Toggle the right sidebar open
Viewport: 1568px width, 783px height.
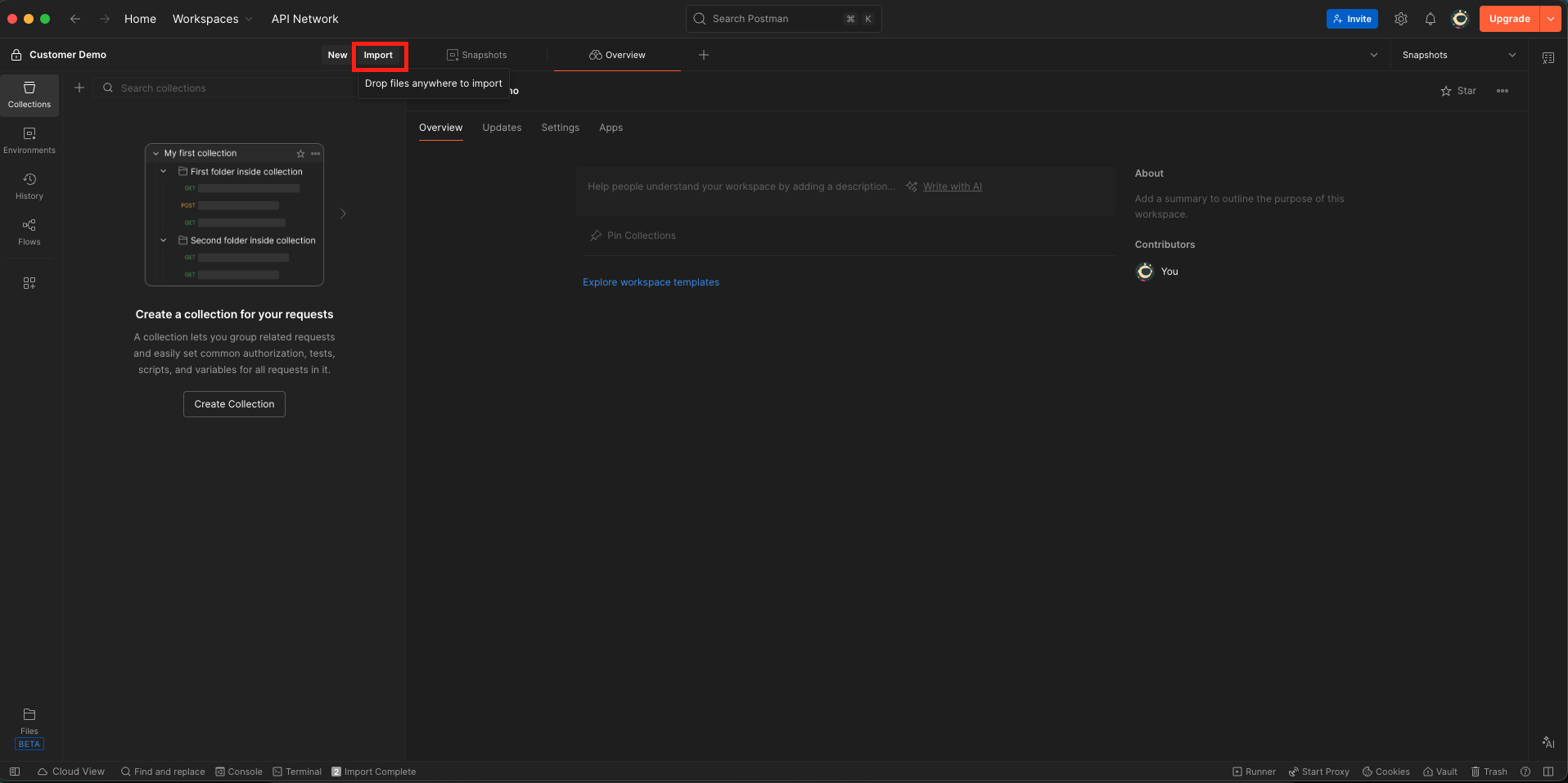(x=1548, y=772)
